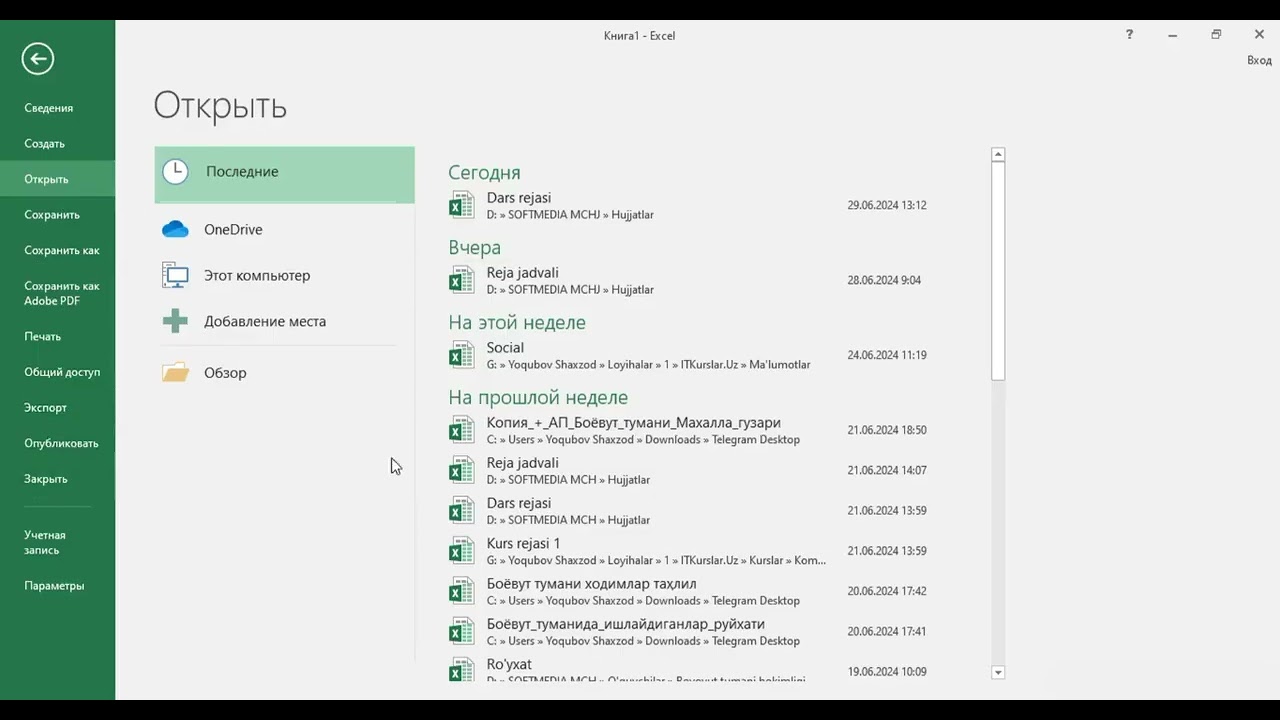The height and width of the screenshot is (720, 1280).
Task: Click the Excel icon beside Dars rejasi from today
Action: (461, 205)
